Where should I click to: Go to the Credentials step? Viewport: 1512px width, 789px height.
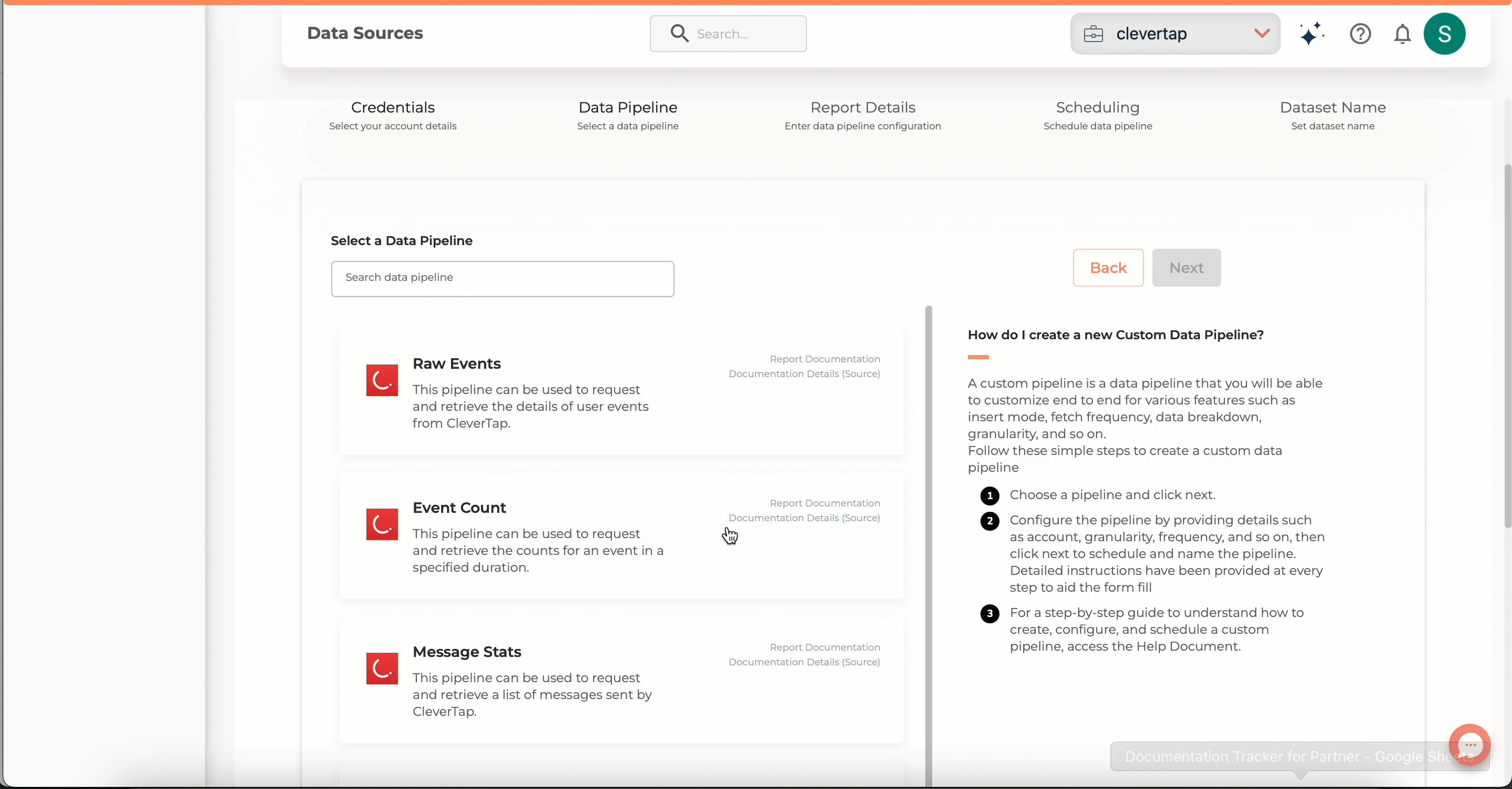[x=393, y=116]
